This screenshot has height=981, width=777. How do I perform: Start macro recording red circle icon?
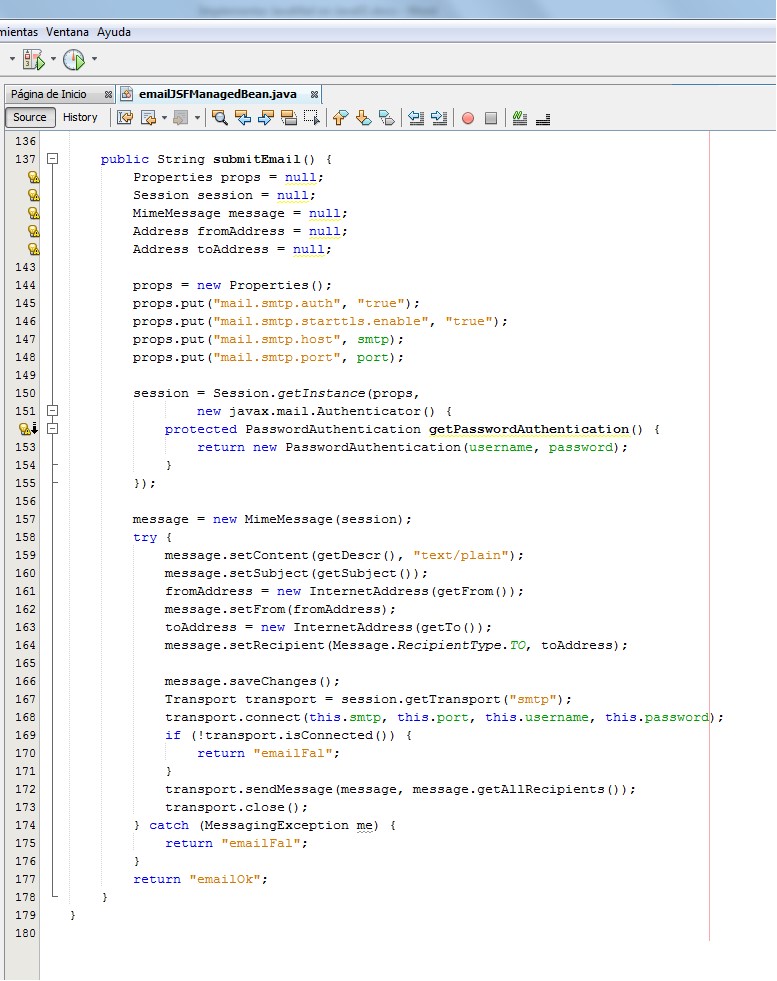click(x=468, y=118)
